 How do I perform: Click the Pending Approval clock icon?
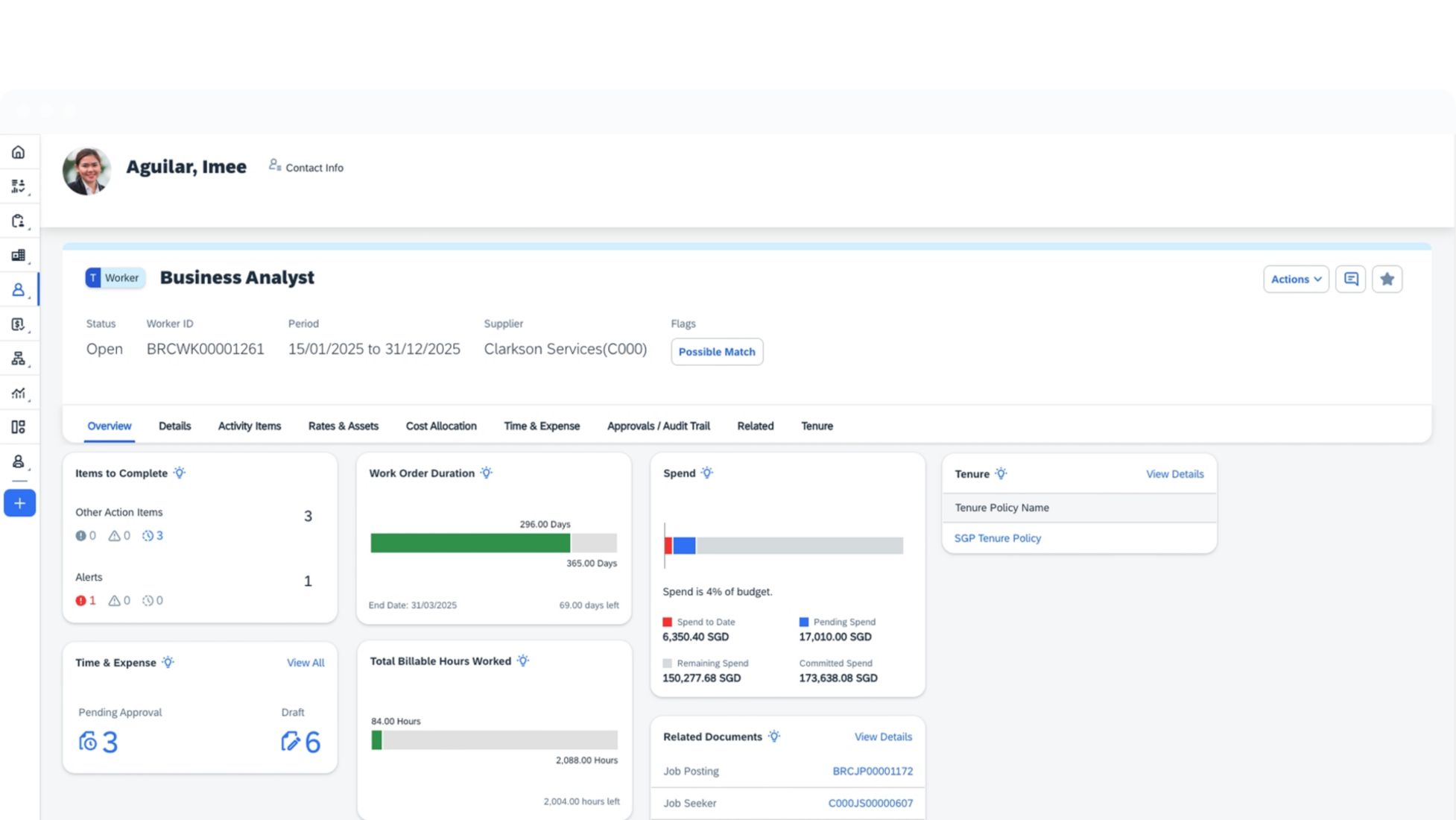click(x=88, y=741)
